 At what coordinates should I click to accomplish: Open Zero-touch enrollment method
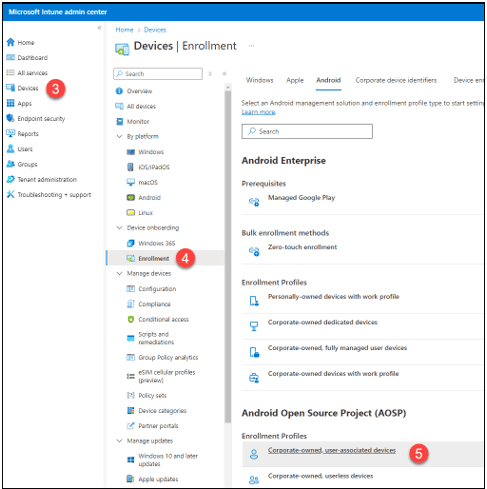(302, 247)
